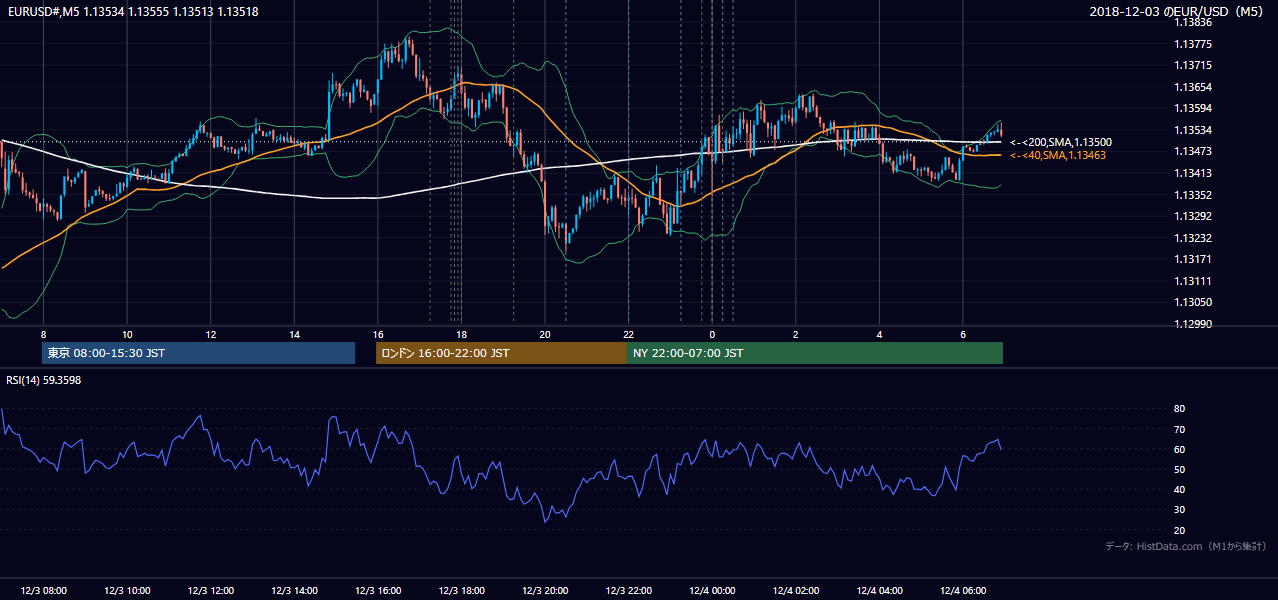Click price axis label 1.13292
1278x600 pixels.
click(x=1194, y=216)
